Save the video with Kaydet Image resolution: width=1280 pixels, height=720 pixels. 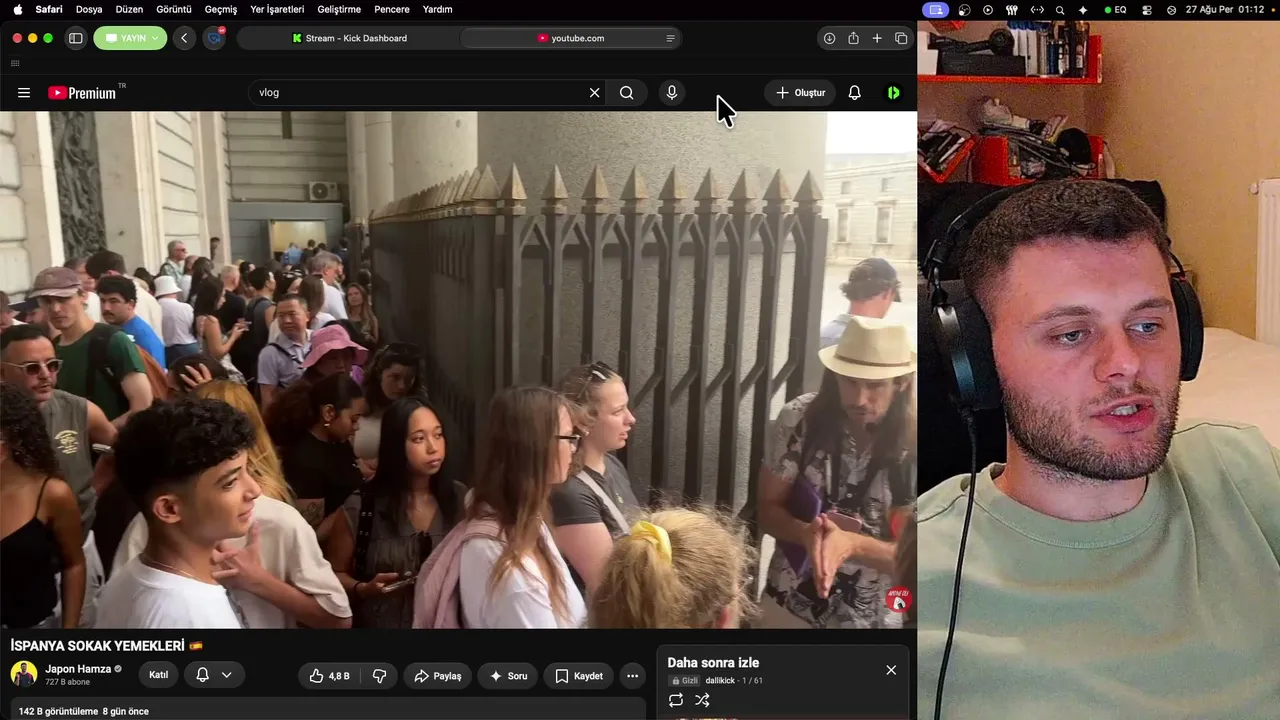click(579, 676)
